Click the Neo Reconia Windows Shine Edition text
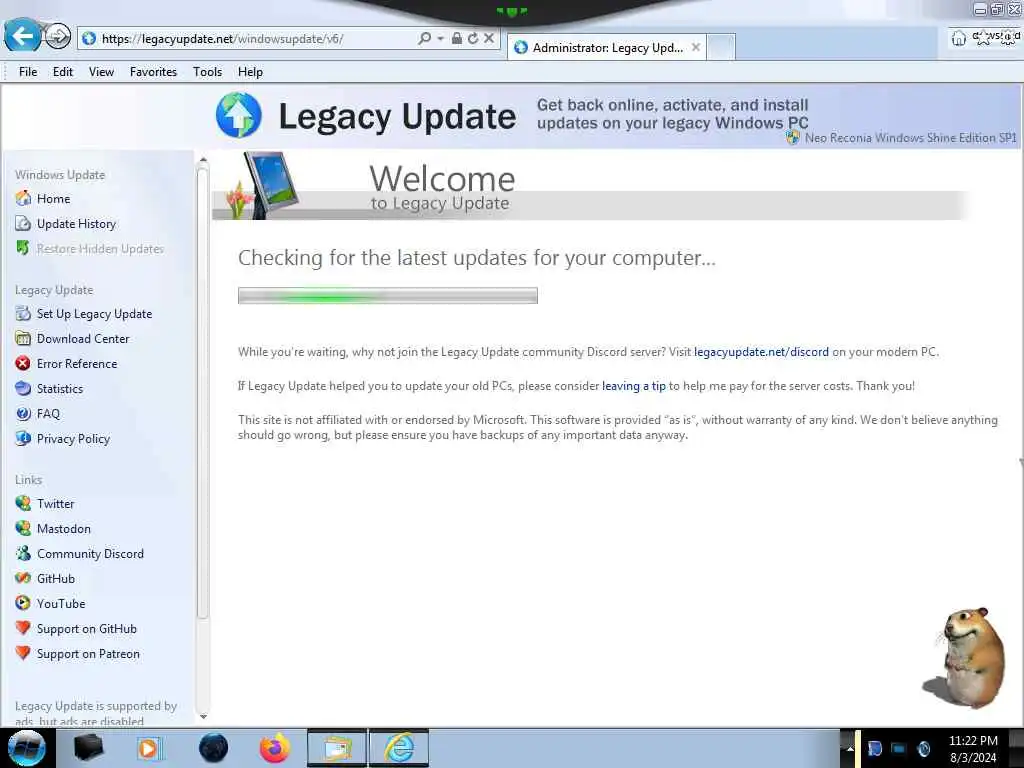This screenshot has height=768, width=1024. (x=910, y=138)
